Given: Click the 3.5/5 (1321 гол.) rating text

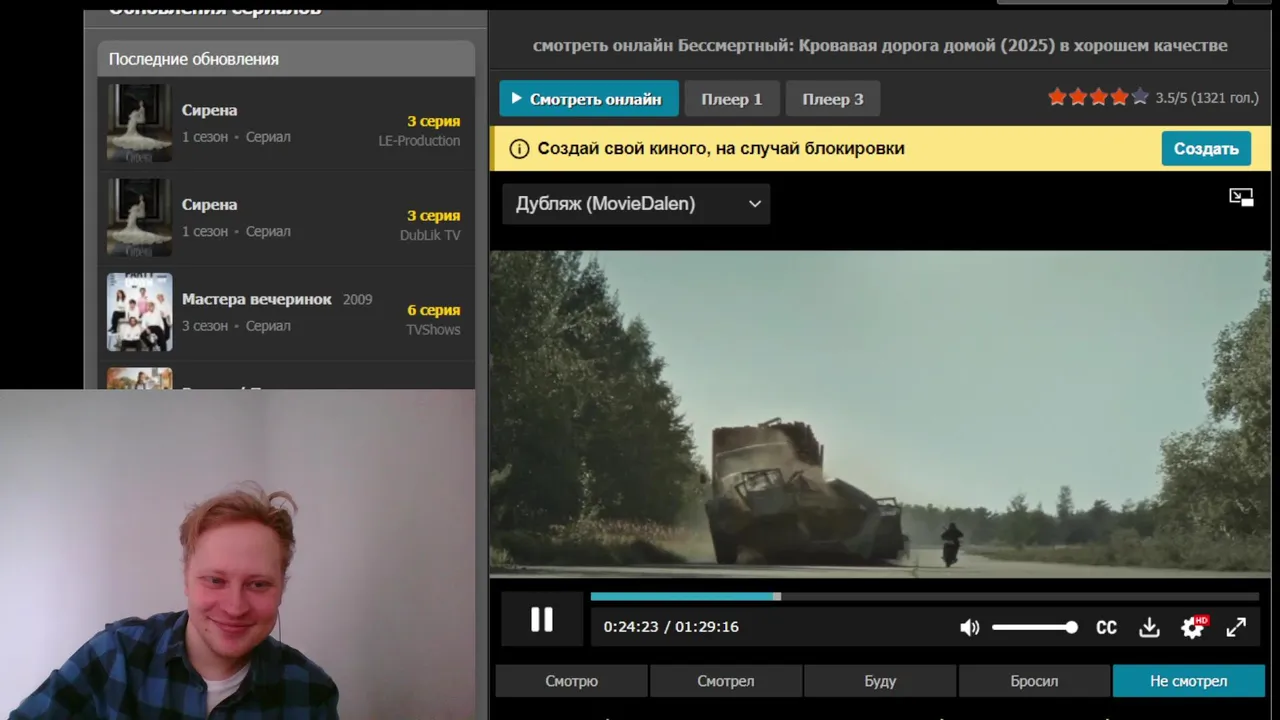Looking at the screenshot, I should coord(1207,98).
